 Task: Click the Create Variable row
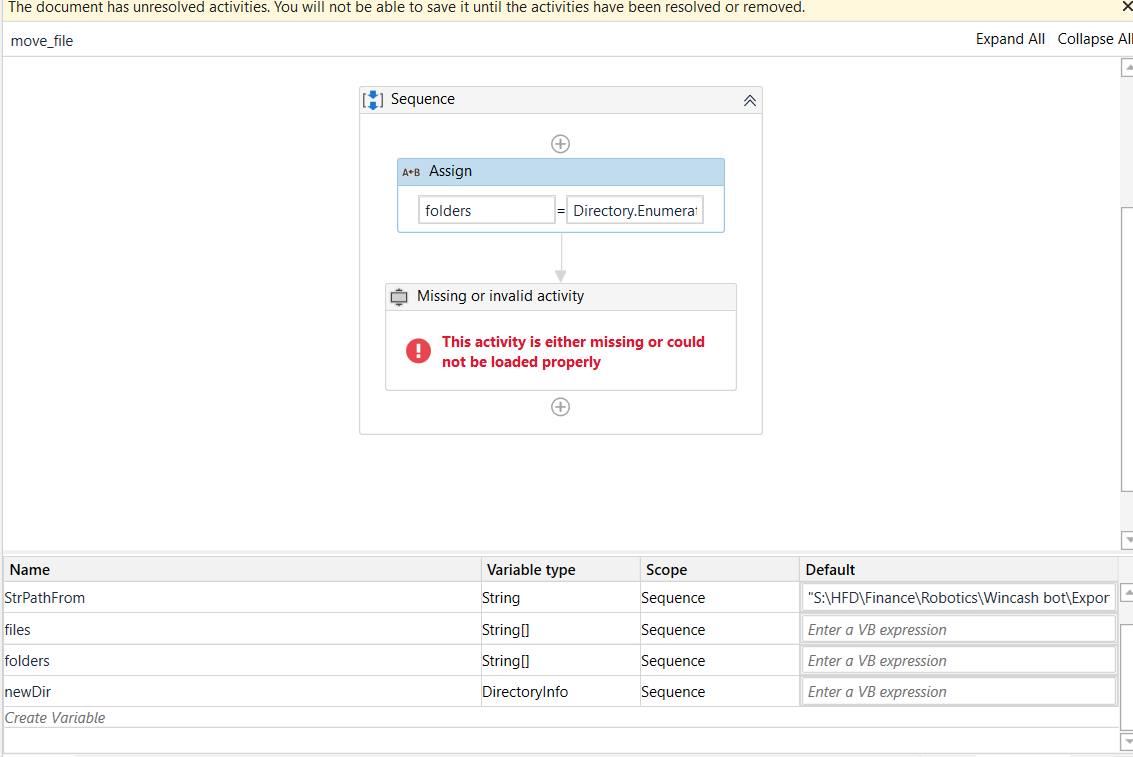55,718
